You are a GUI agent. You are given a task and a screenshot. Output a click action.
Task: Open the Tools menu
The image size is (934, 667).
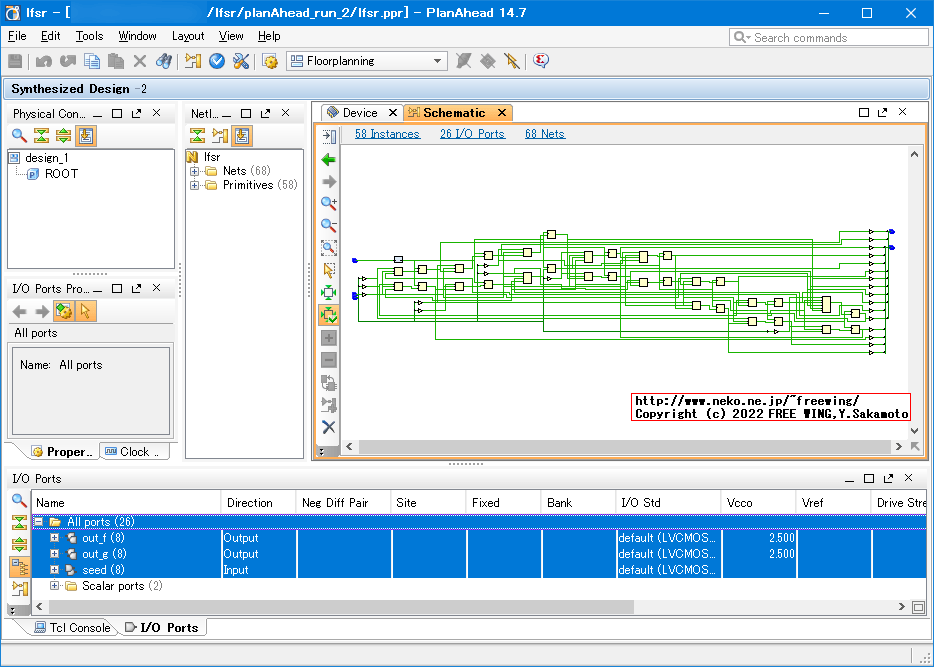[x=89, y=36]
